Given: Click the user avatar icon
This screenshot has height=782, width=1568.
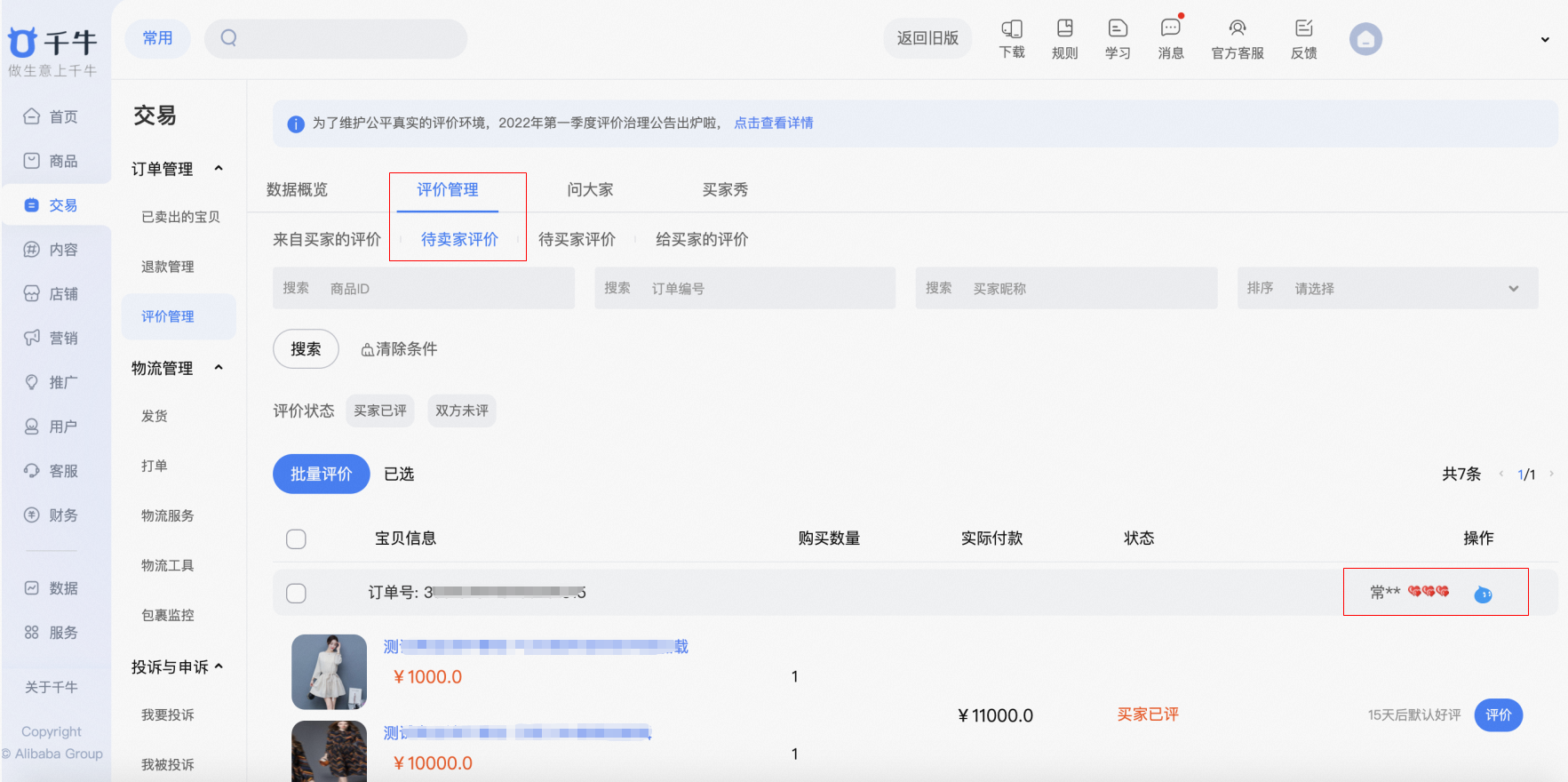Looking at the screenshot, I should click(1365, 39).
